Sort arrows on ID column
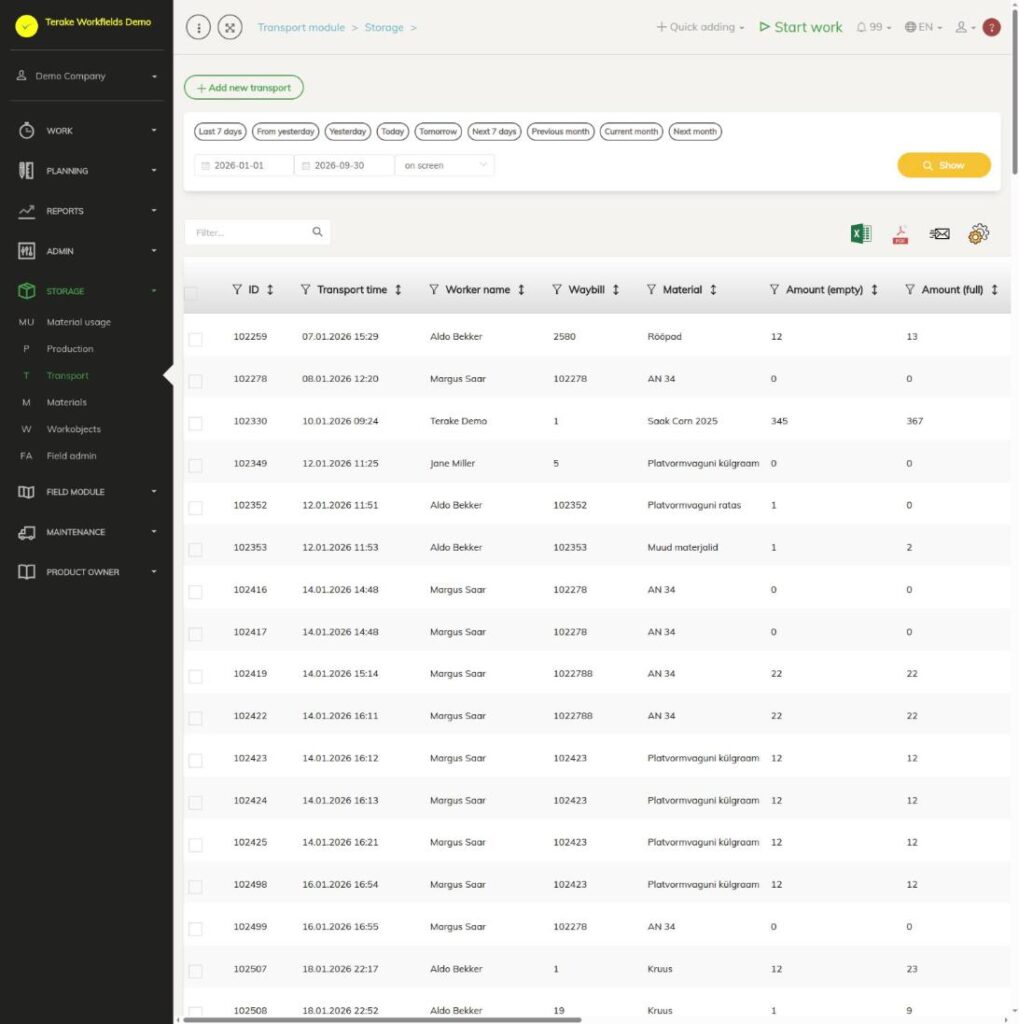Image resolution: width=1019 pixels, height=1024 pixels. point(270,289)
